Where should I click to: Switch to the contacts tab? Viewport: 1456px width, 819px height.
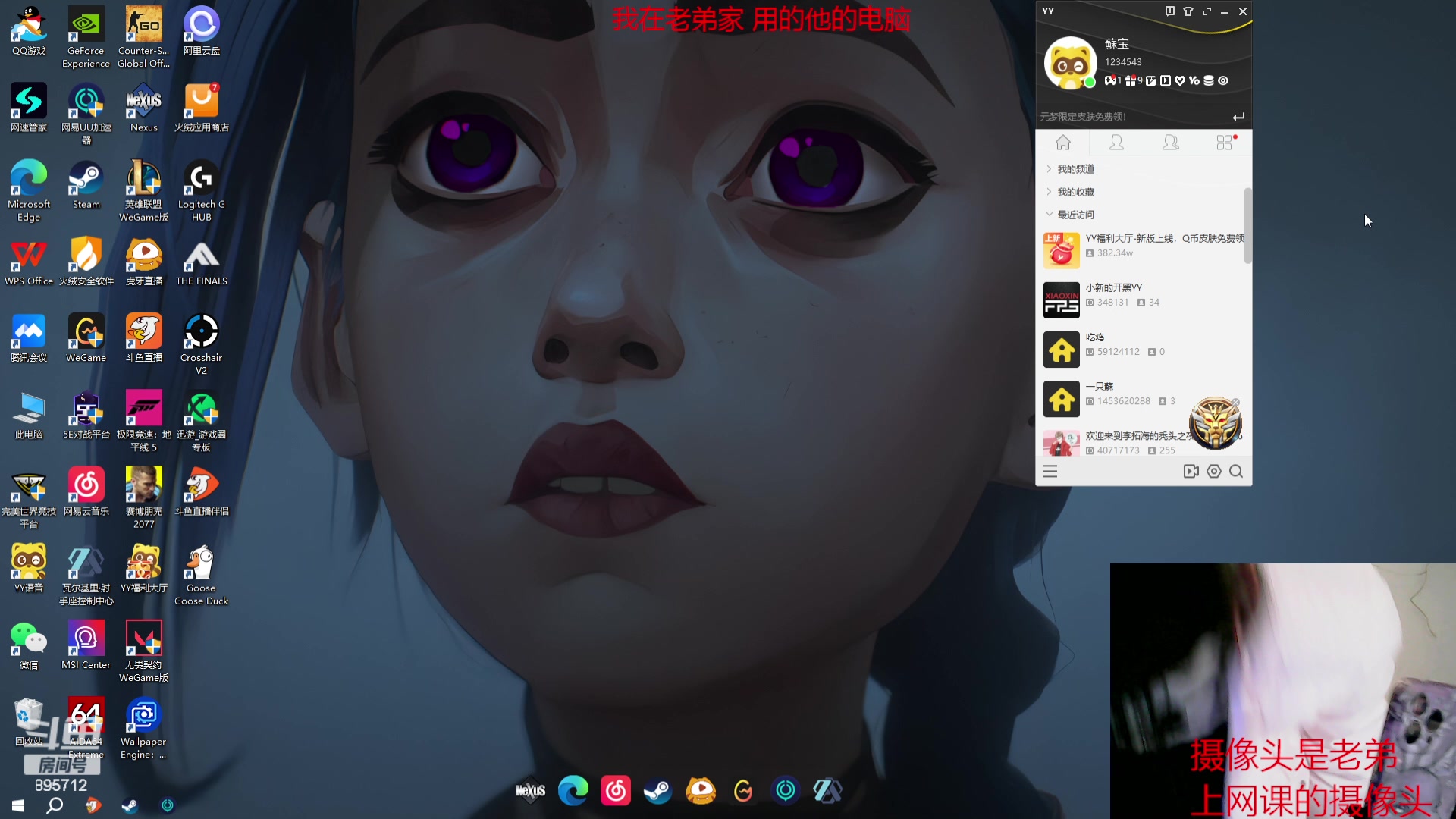click(x=1116, y=143)
